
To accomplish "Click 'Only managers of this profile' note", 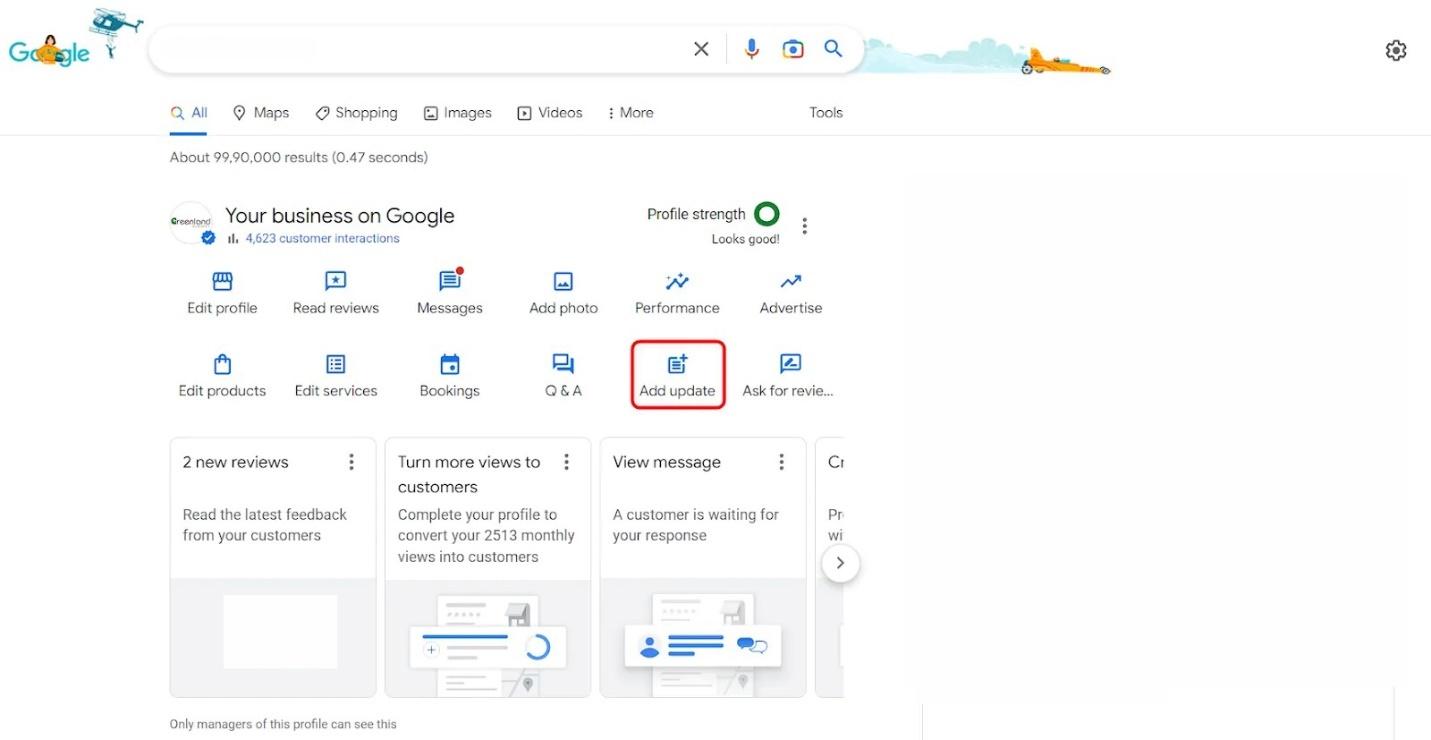I will (283, 724).
